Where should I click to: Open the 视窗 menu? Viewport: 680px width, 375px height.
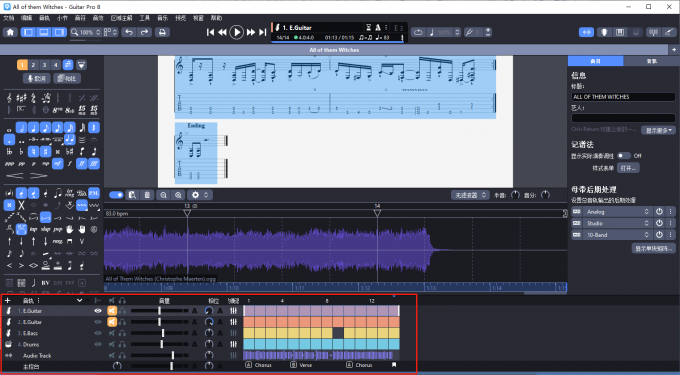pyautogui.click(x=198, y=18)
